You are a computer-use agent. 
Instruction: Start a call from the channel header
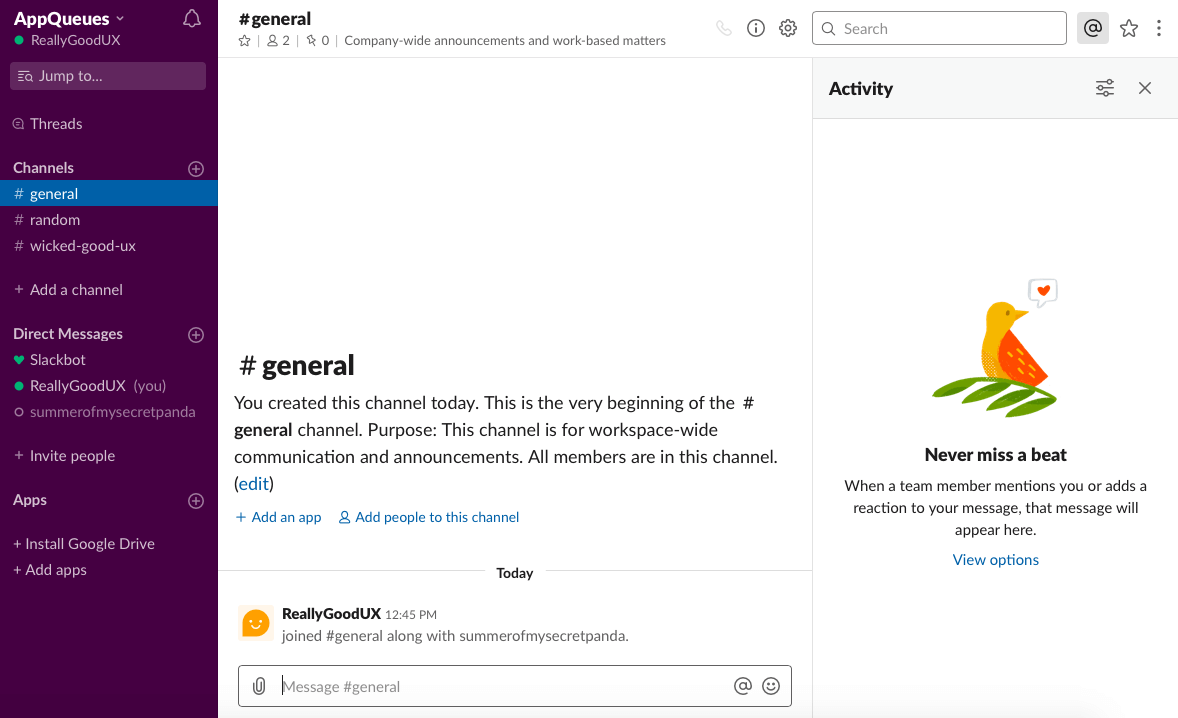(723, 28)
